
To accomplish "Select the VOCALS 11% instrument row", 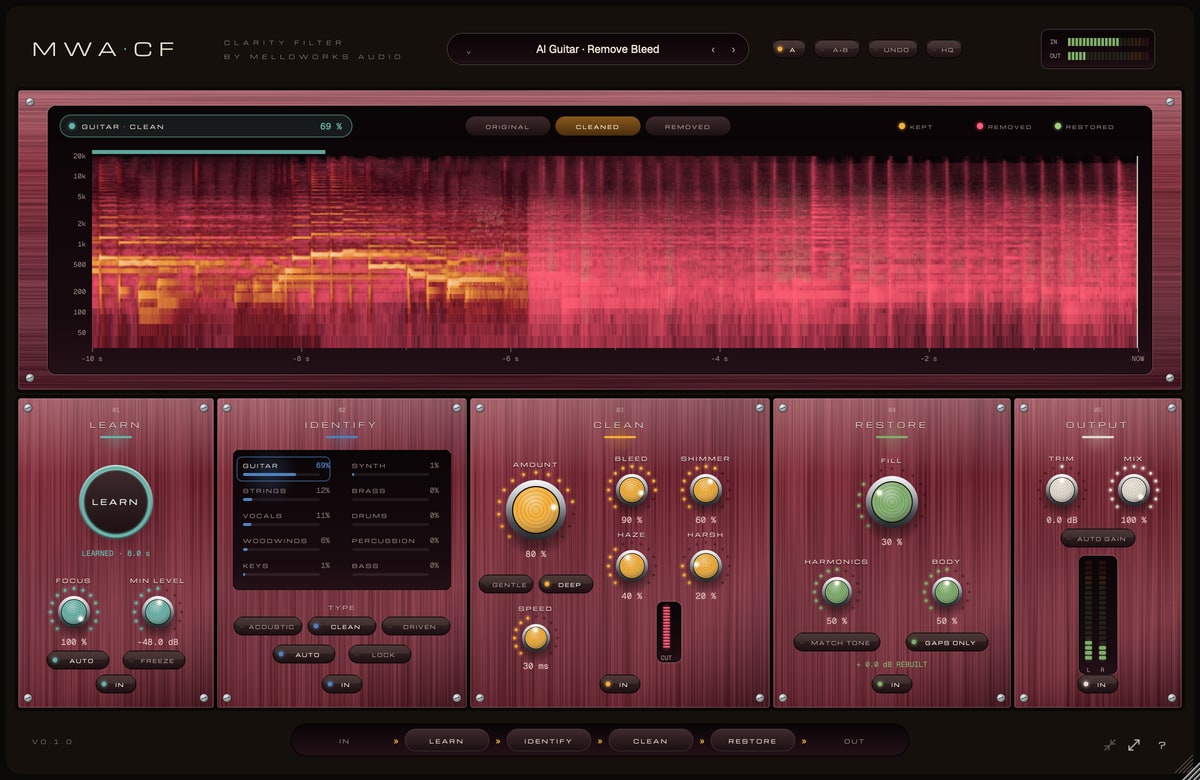I will [x=286, y=518].
